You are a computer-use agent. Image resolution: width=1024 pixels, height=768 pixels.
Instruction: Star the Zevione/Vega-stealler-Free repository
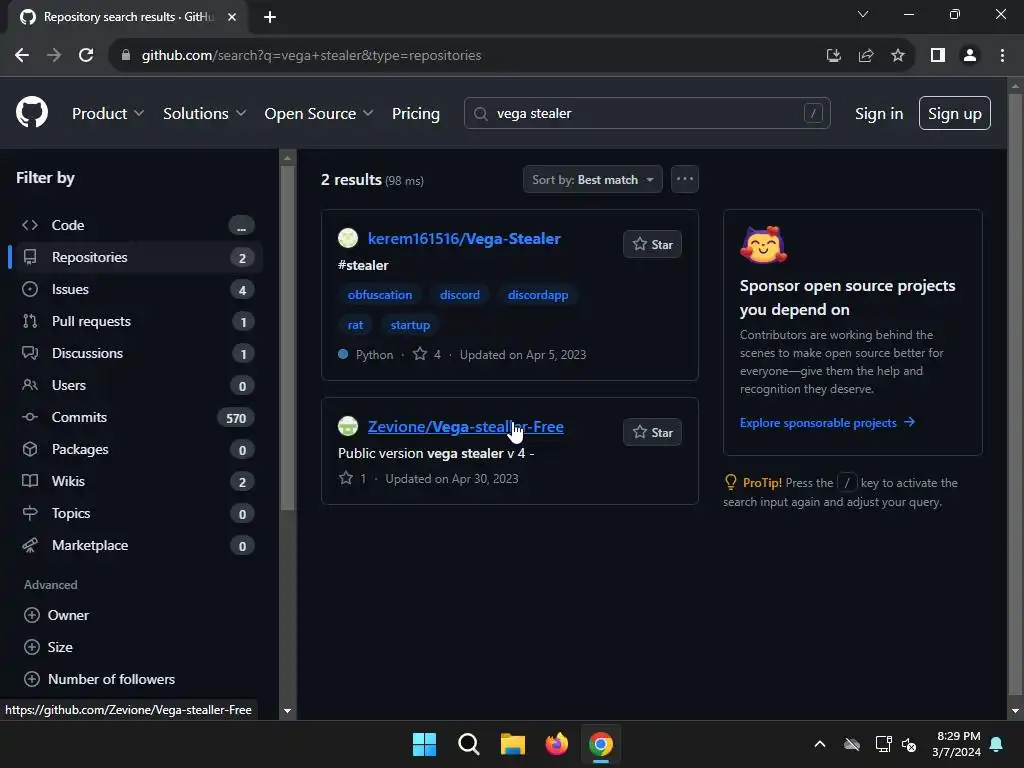(652, 432)
